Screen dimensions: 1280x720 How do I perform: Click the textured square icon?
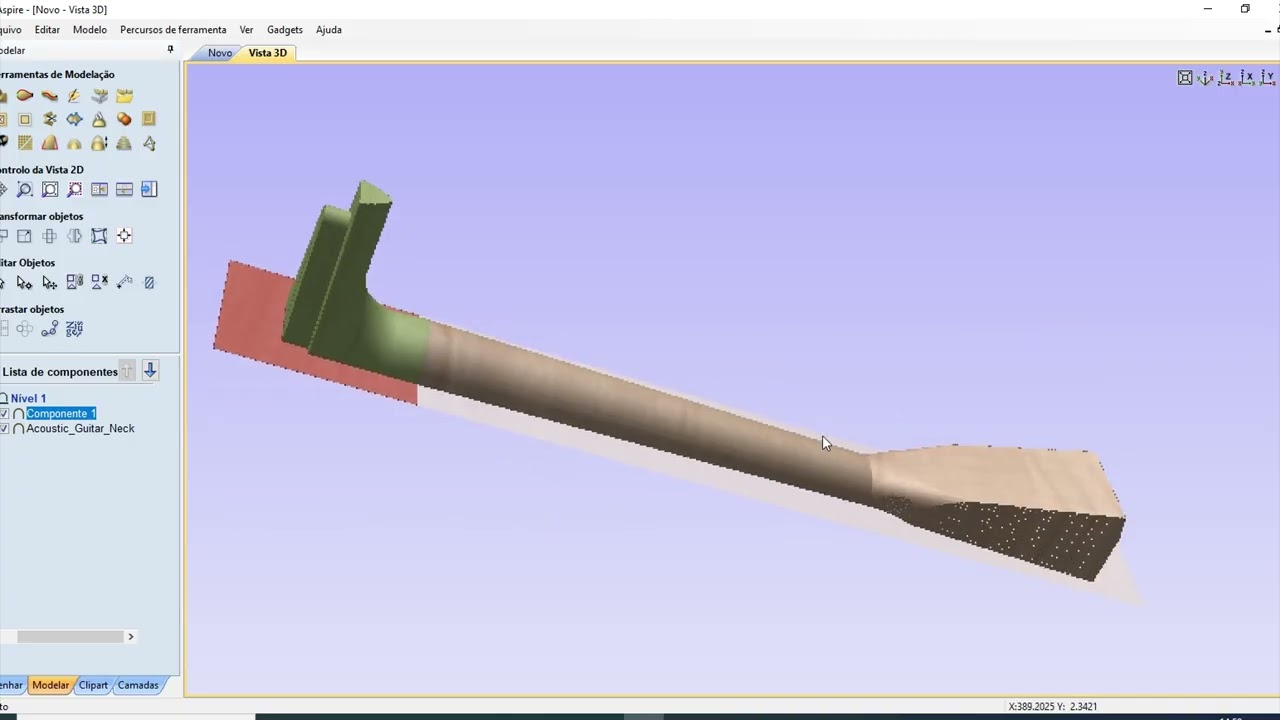coord(25,142)
